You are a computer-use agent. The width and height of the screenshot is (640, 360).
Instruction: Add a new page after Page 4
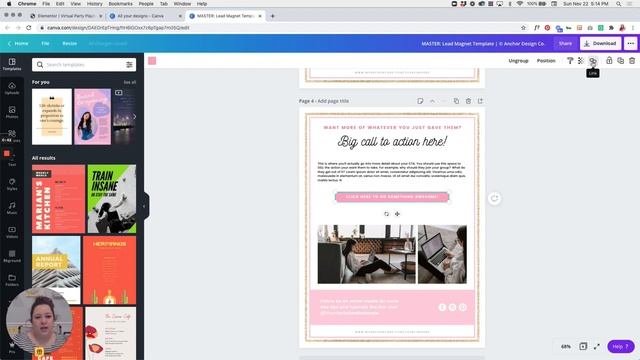(480, 101)
